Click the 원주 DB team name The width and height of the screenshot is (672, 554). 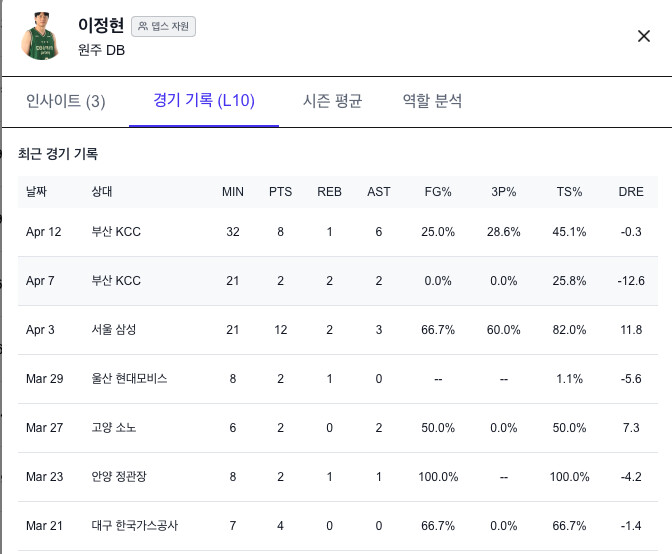point(101,50)
